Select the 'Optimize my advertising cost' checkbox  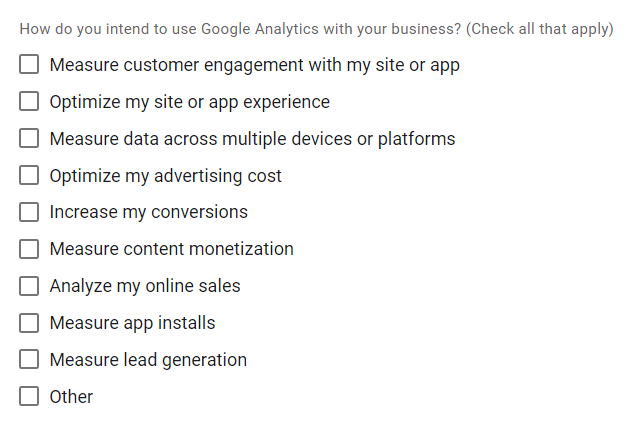click(30, 176)
